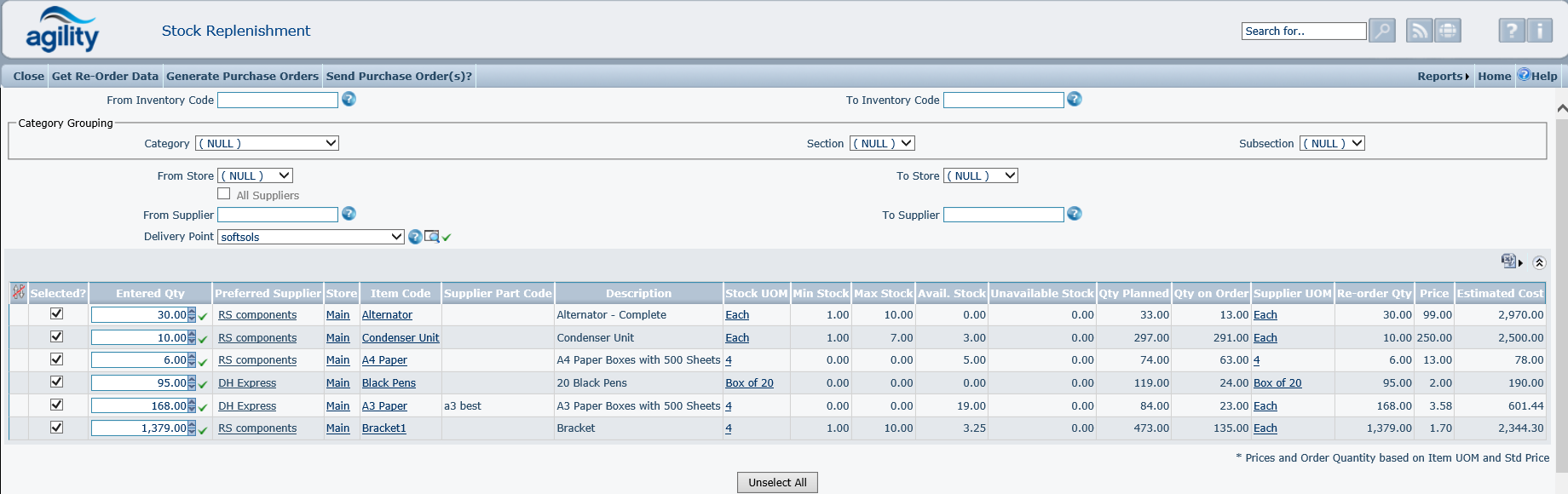Click the globe icon in header
Image resolution: width=1568 pixels, height=494 pixels.
1448,31
